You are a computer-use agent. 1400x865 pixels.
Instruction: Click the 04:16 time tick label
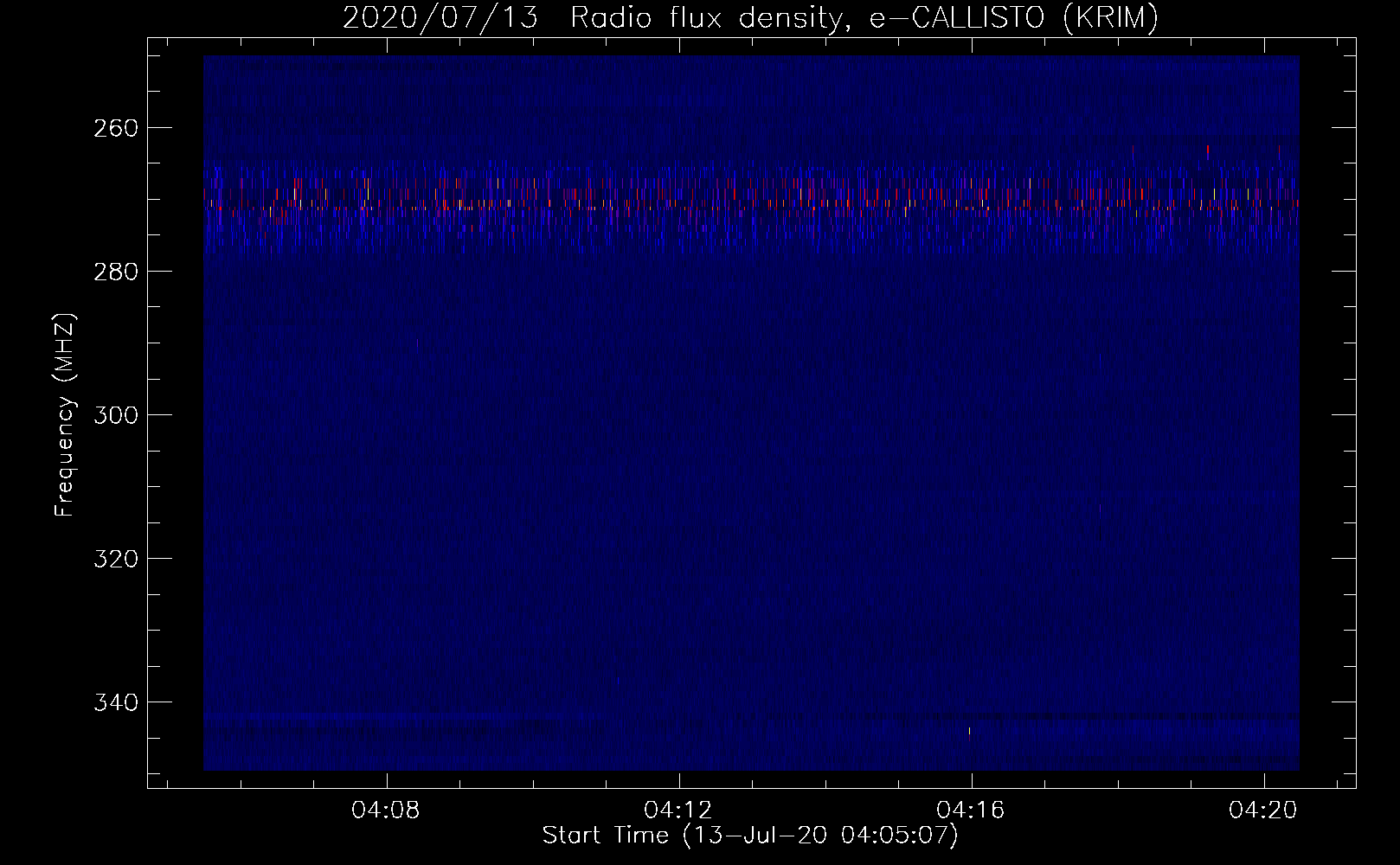(971, 811)
